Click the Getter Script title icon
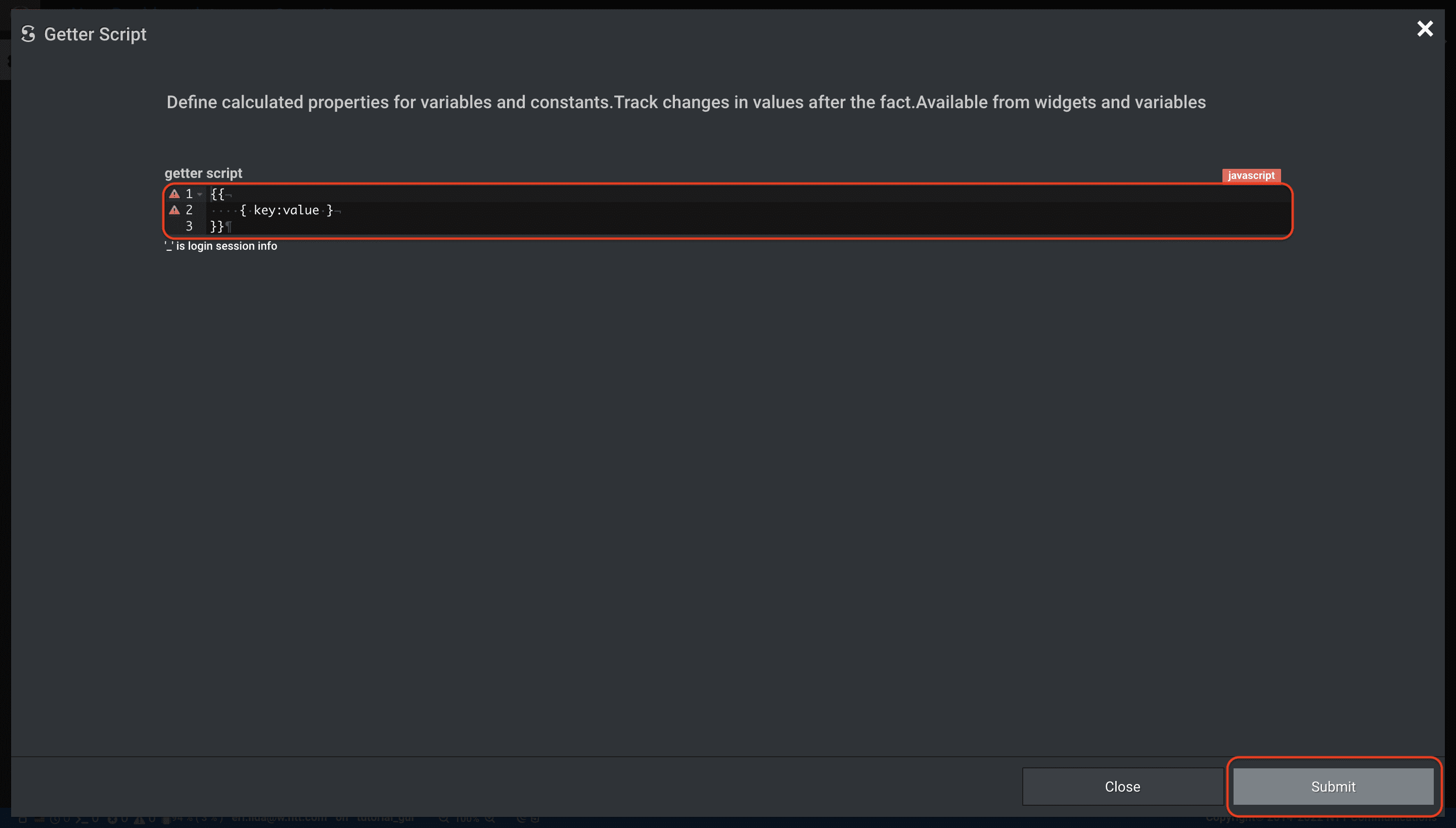Viewport: 1456px width, 828px height. point(28,34)
